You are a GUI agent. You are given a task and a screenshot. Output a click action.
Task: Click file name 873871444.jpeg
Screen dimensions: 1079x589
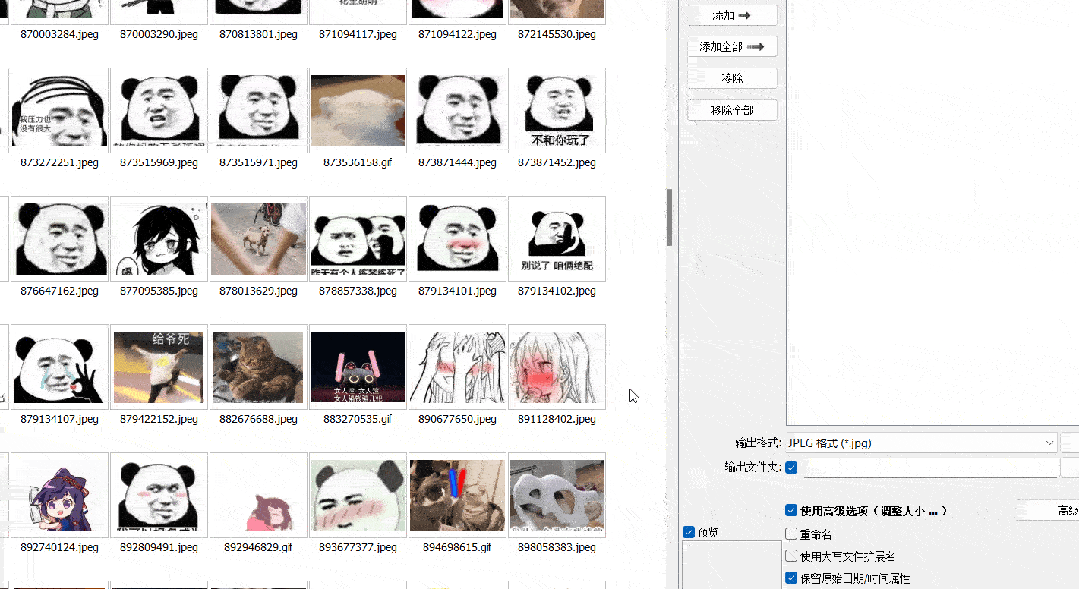458,162
